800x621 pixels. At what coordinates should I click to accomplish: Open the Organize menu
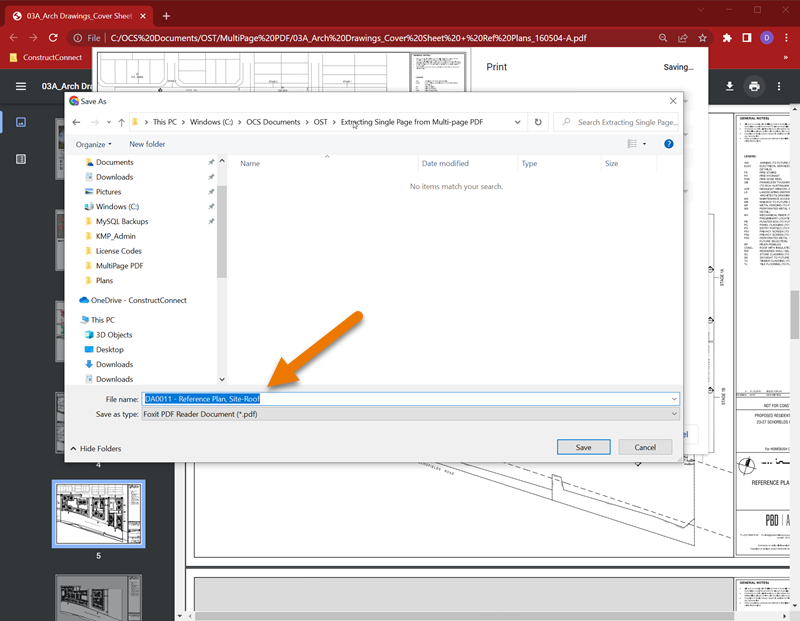tap(93, 144)
